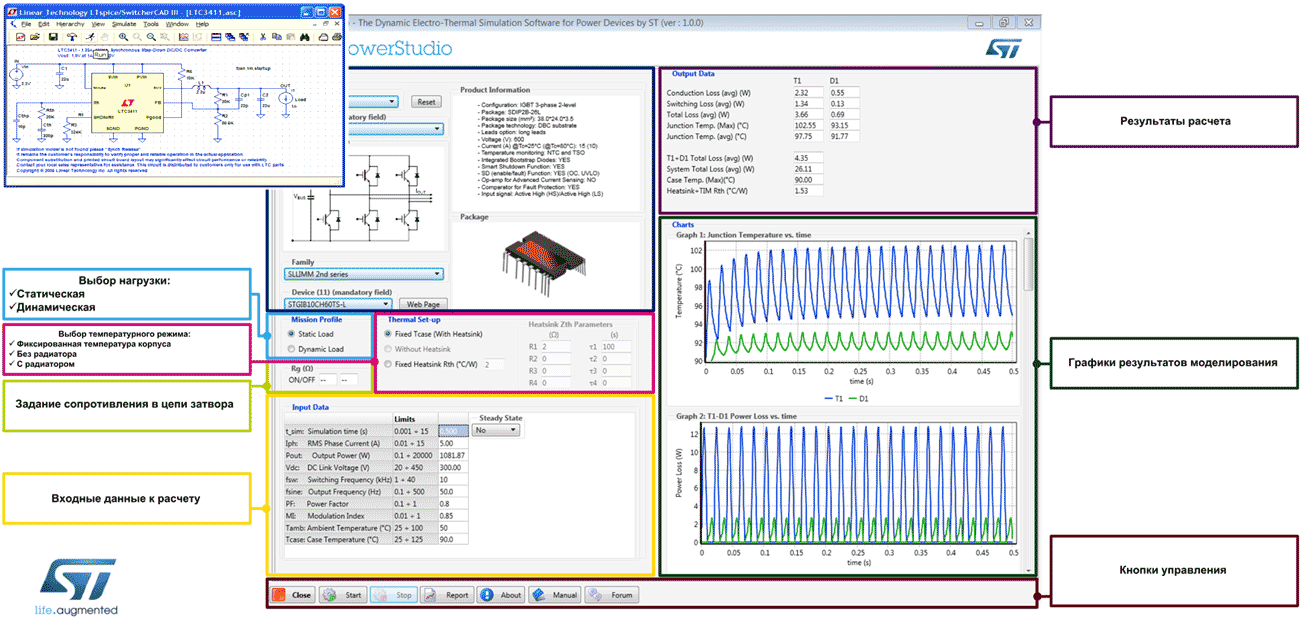Click the Cut scissors icon in LTspice
This screenshot has height=618, width=1300.
[262, 37]
